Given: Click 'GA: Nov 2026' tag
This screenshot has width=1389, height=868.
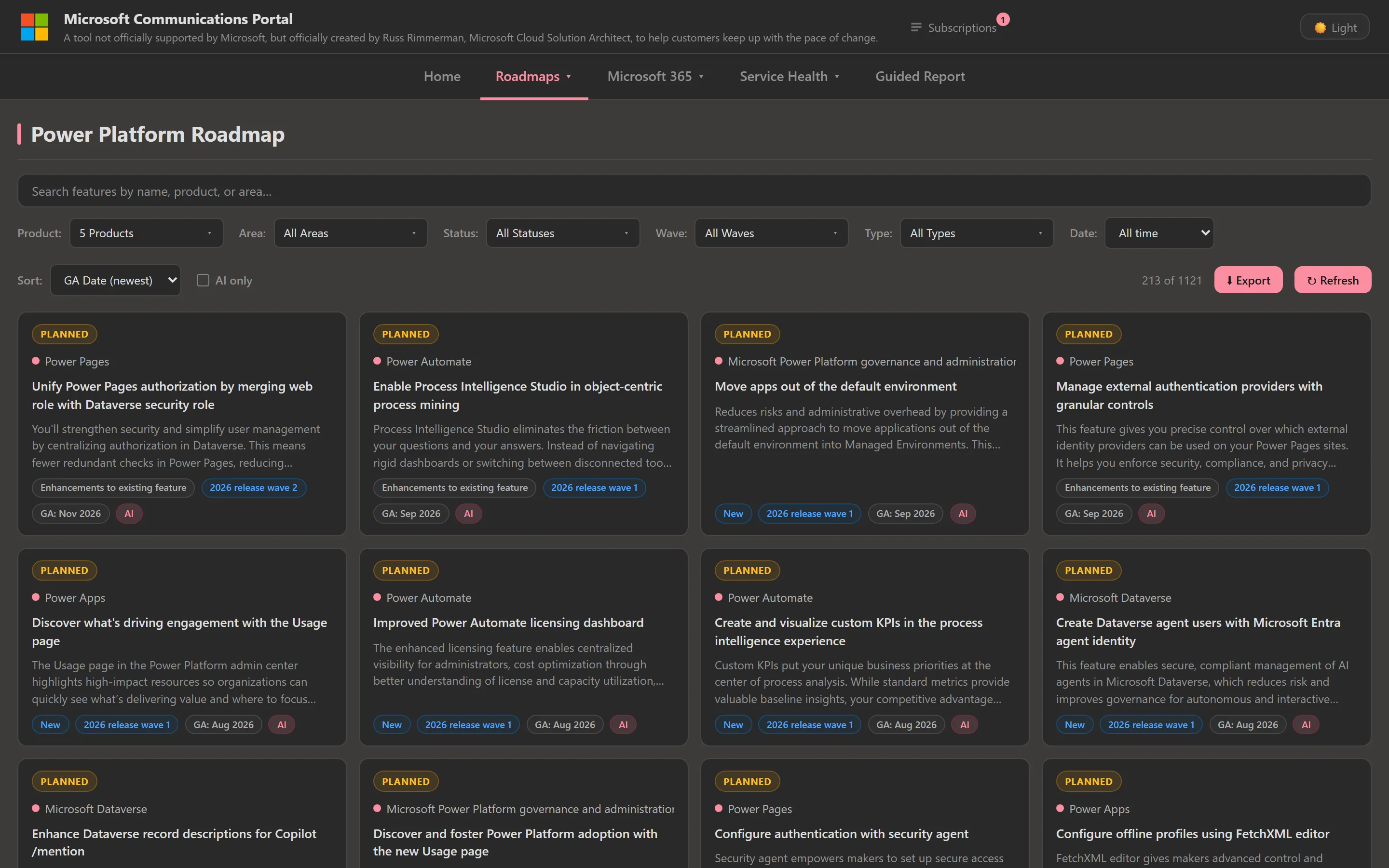Looking at the screenshot, I should coord(70,513).
